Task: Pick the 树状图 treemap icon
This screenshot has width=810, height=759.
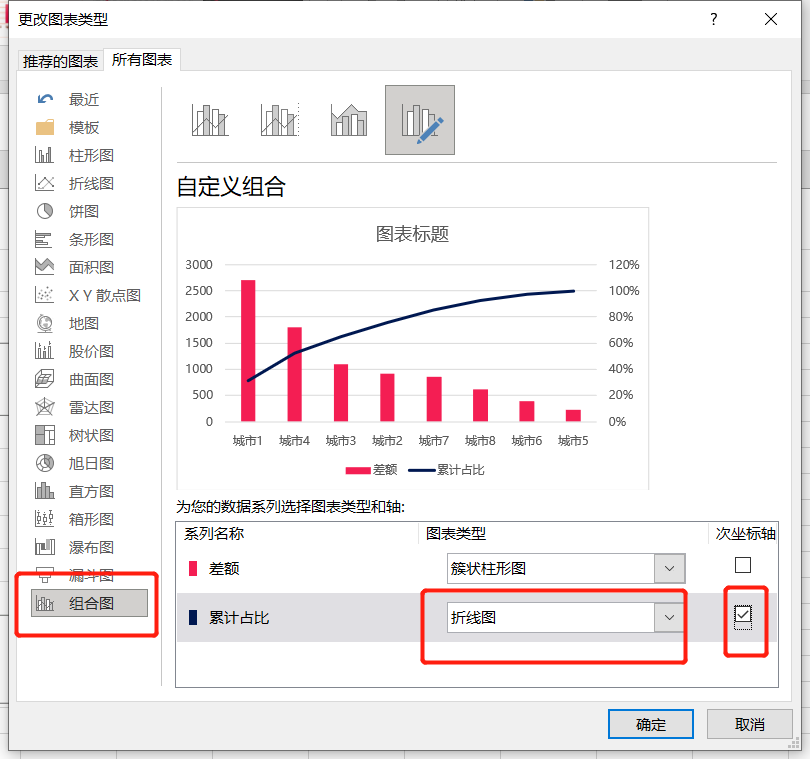Action: pos(44,435)
